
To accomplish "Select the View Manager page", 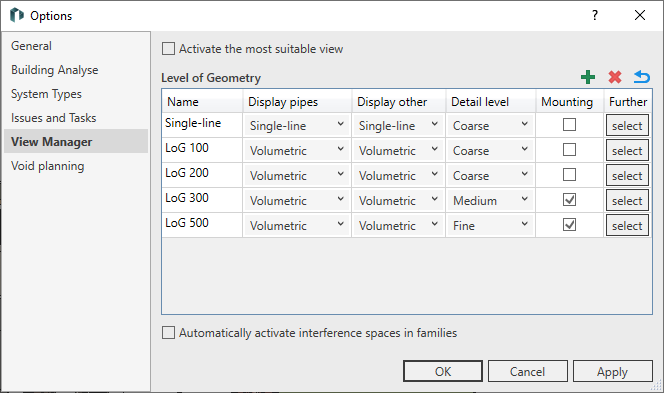I will 76,141.
